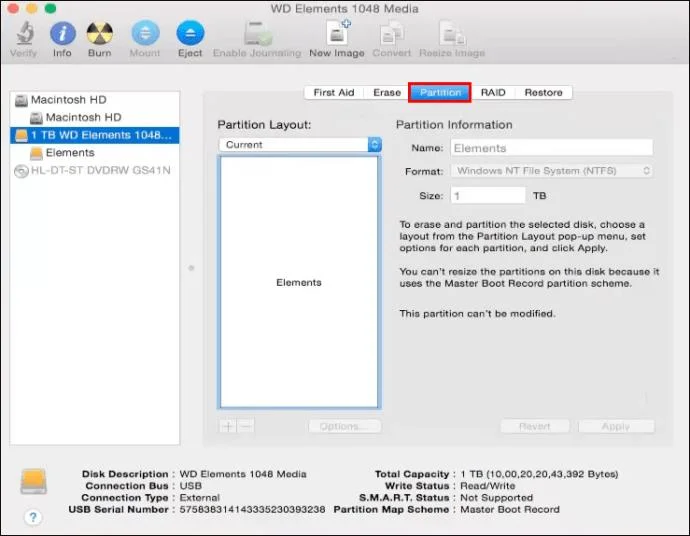690x536 pixels.
Task: Click the partition Size field
Action: (488, 195)
